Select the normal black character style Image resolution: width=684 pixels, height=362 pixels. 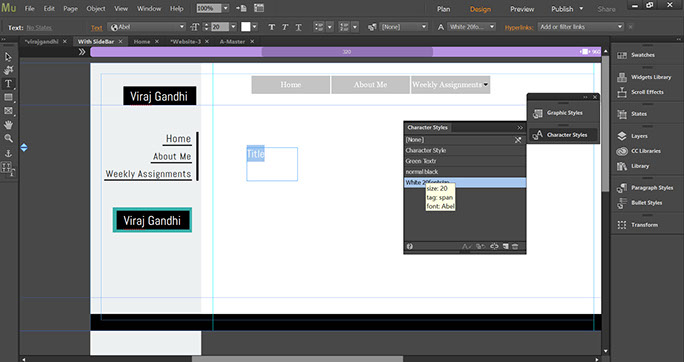[x=465, y=172]
